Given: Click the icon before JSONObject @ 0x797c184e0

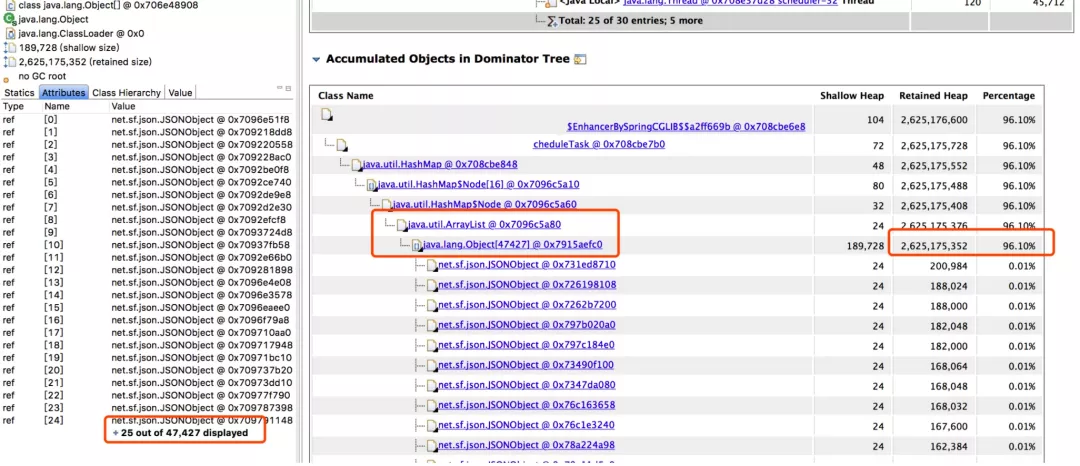Looking at the screenshot, I should (432, 345).
